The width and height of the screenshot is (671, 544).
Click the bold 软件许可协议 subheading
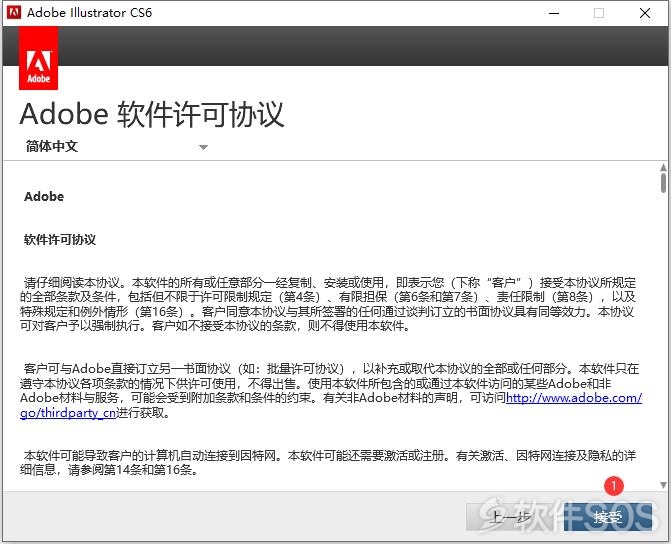tap(60, 240)
